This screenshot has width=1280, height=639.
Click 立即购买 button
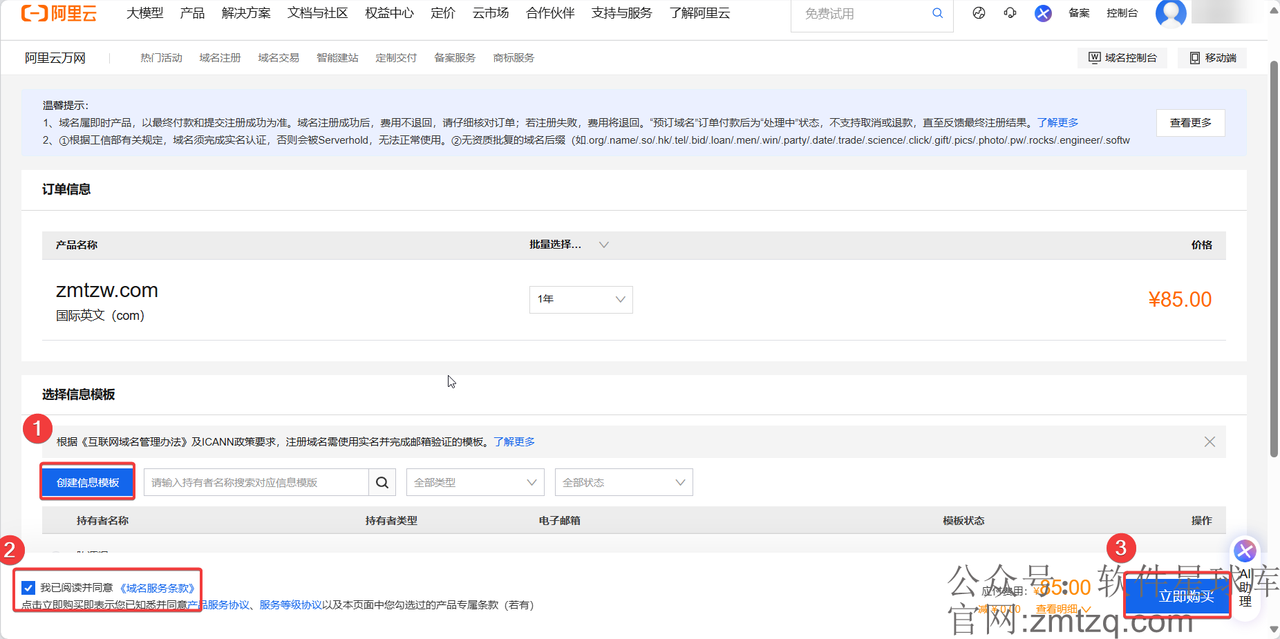(1177, 596)
